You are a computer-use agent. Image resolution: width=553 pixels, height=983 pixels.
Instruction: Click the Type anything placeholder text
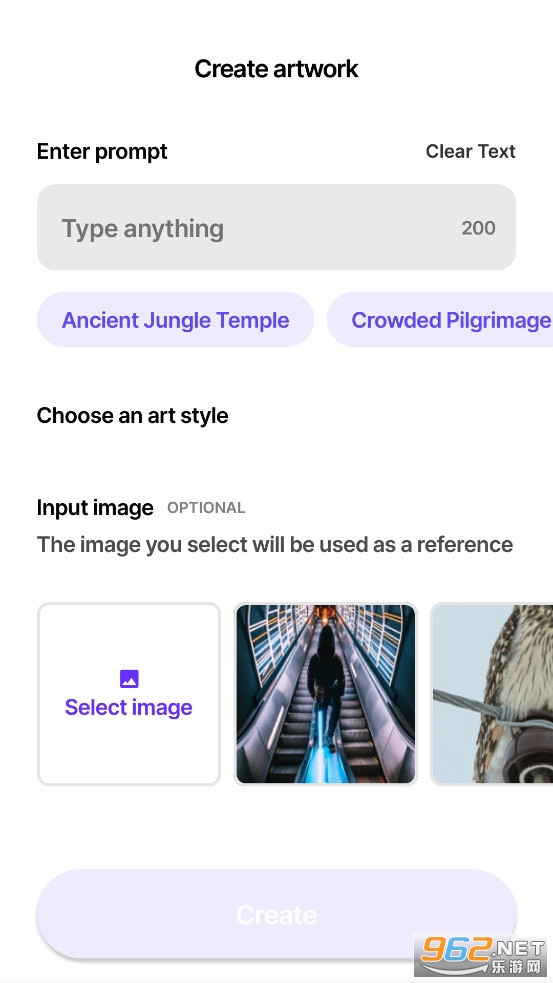click(x=142, y=229)
